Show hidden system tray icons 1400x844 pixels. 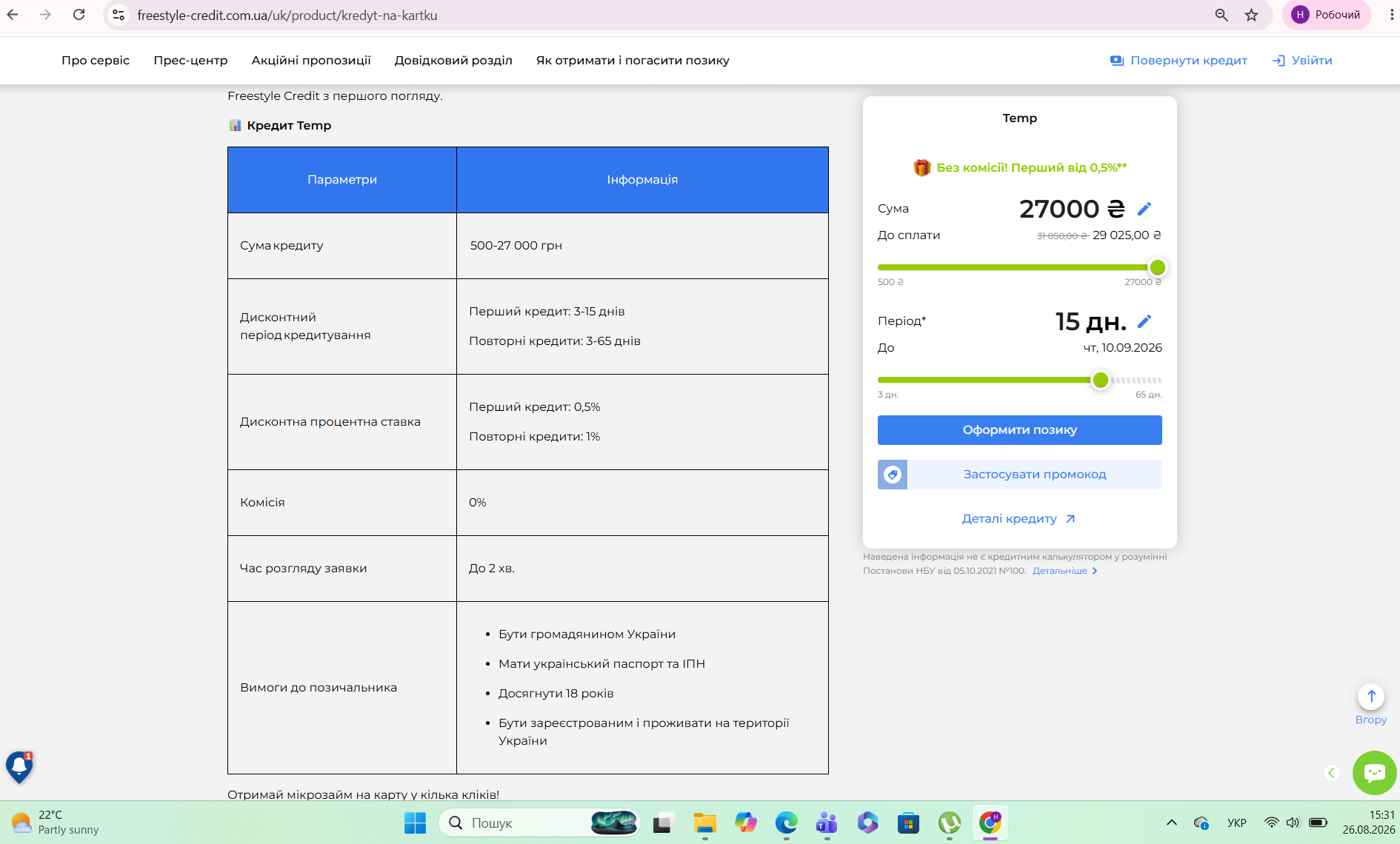1171,823
